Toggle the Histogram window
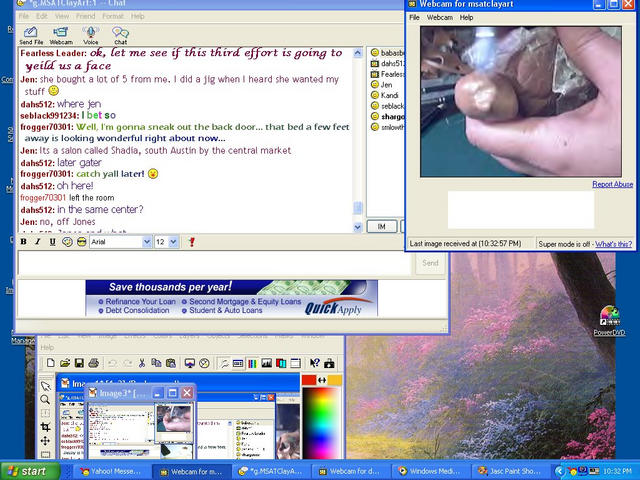The height and width of the screenshot is (480, 640). [267, 363]
